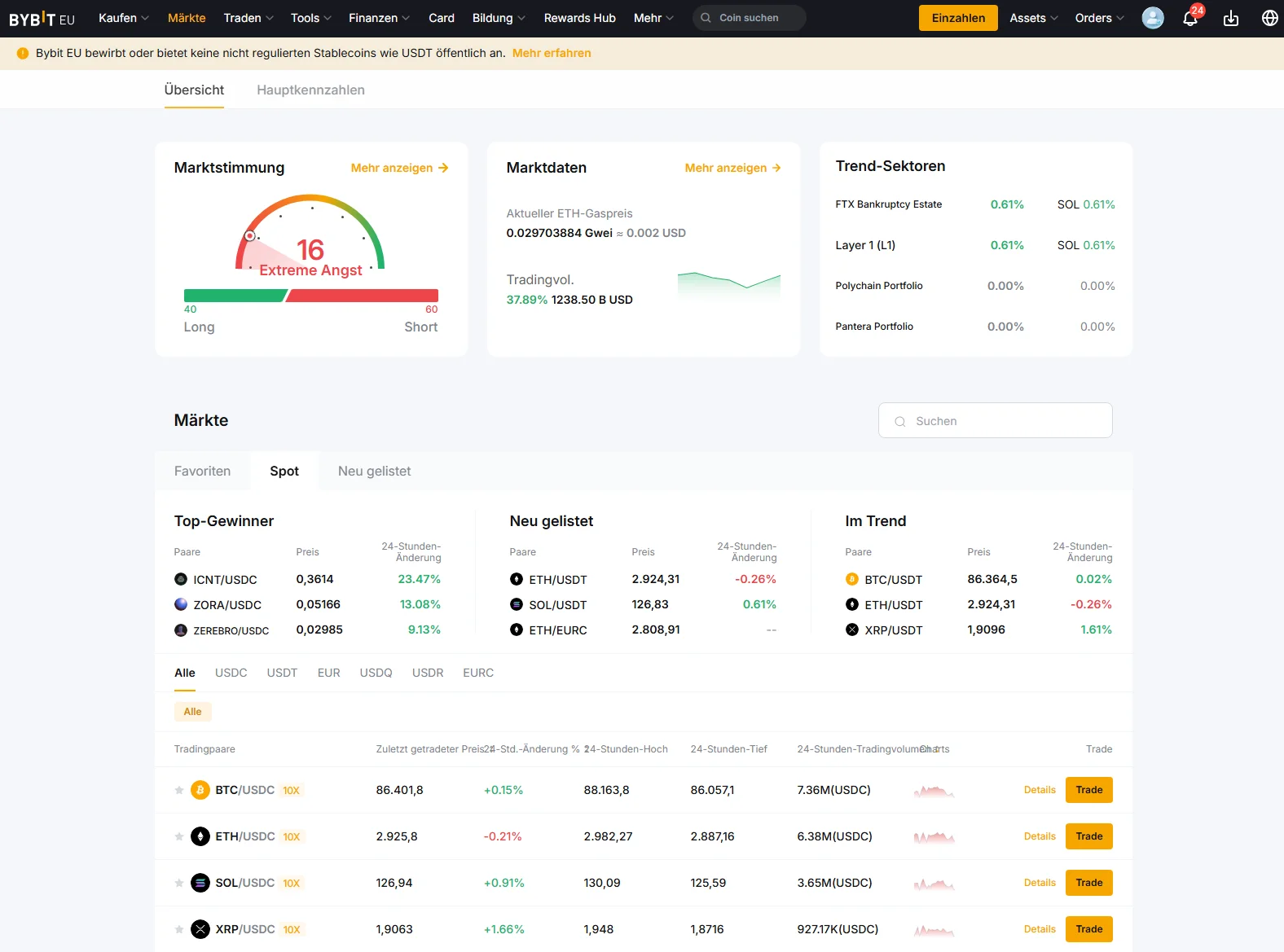Image resolution: width=1284 pixels, height=952 pixels.
Task: Open the Card page
Action: click(442, 18)
